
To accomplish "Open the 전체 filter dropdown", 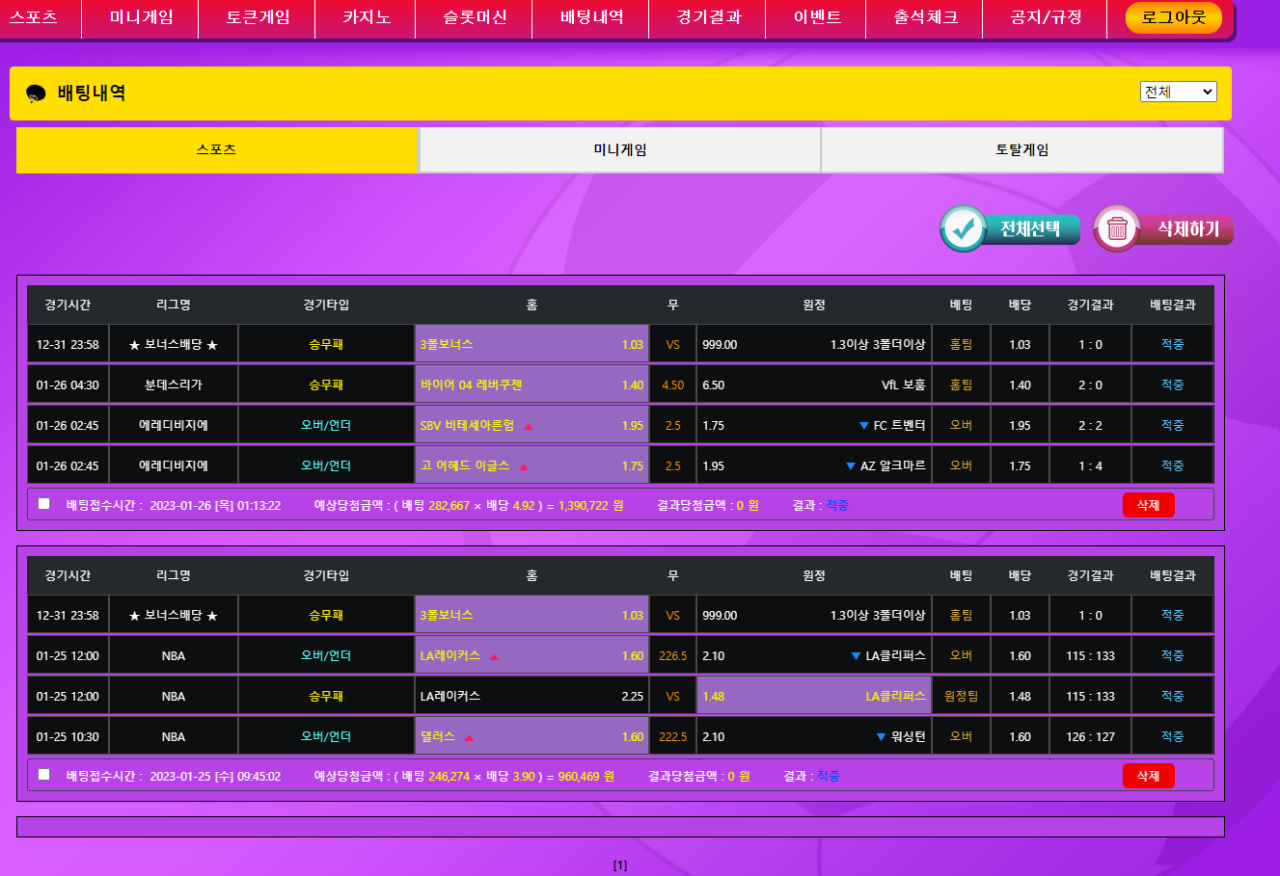I will pyautogui.click(x=1178, y=92).
